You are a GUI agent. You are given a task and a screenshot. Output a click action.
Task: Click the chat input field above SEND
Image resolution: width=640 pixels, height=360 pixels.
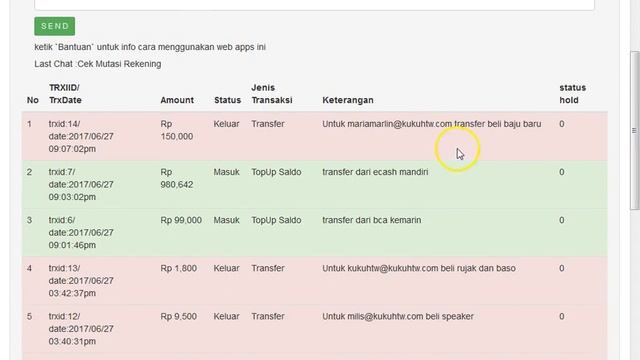[314, 4]
